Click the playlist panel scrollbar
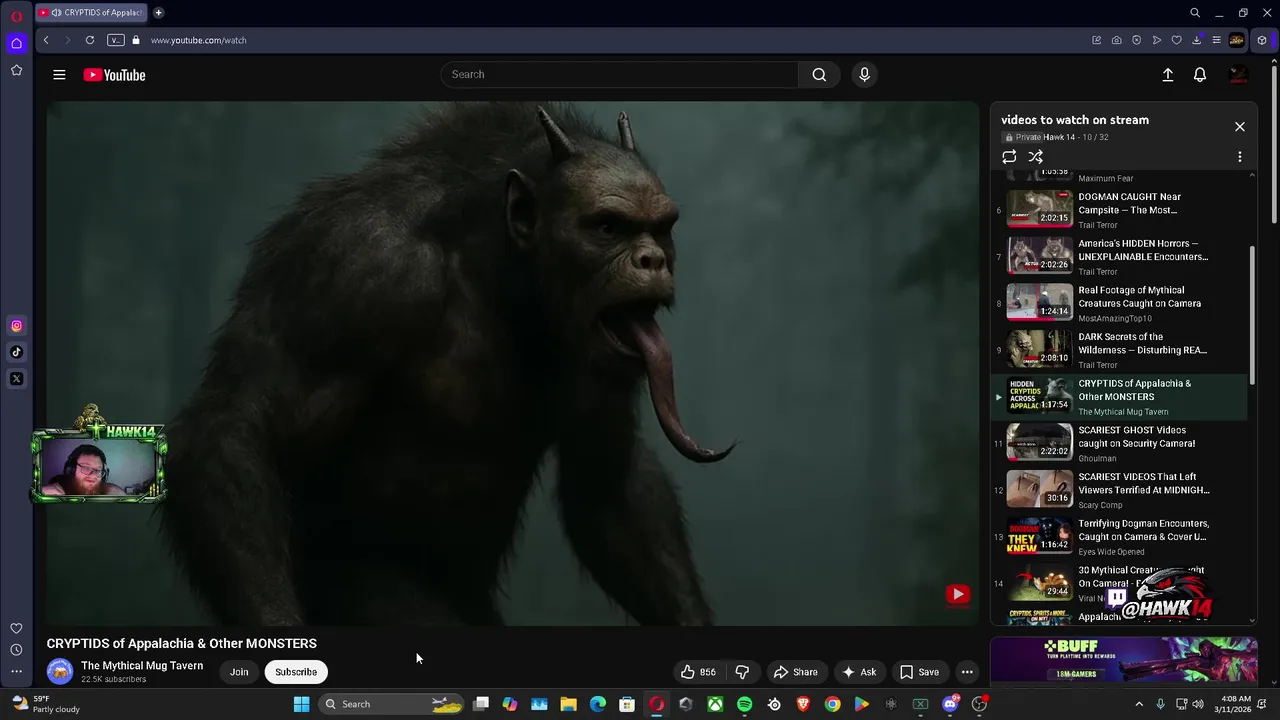 [1252, 315]
